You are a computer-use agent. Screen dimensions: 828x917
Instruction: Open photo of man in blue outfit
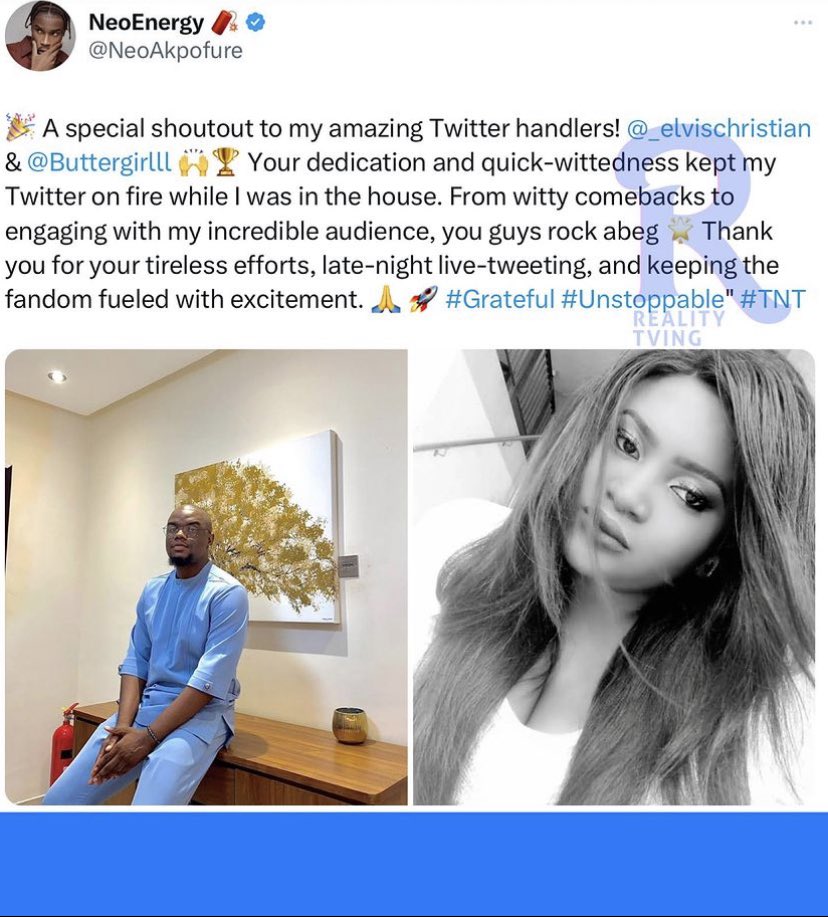click(206, 577)
